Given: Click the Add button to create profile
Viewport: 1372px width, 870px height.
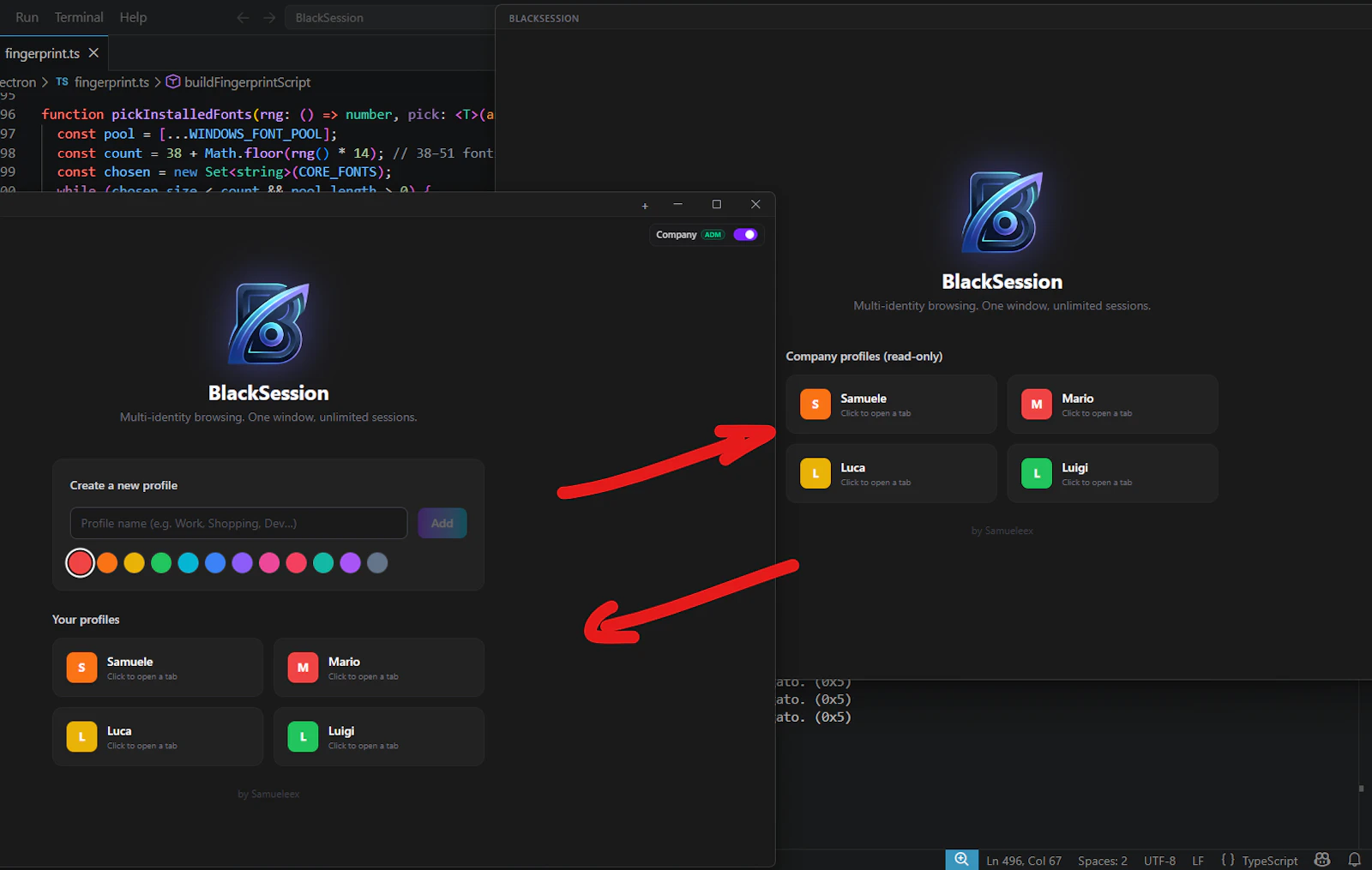Looking at the screenshot, I should [x=442, y=523].
